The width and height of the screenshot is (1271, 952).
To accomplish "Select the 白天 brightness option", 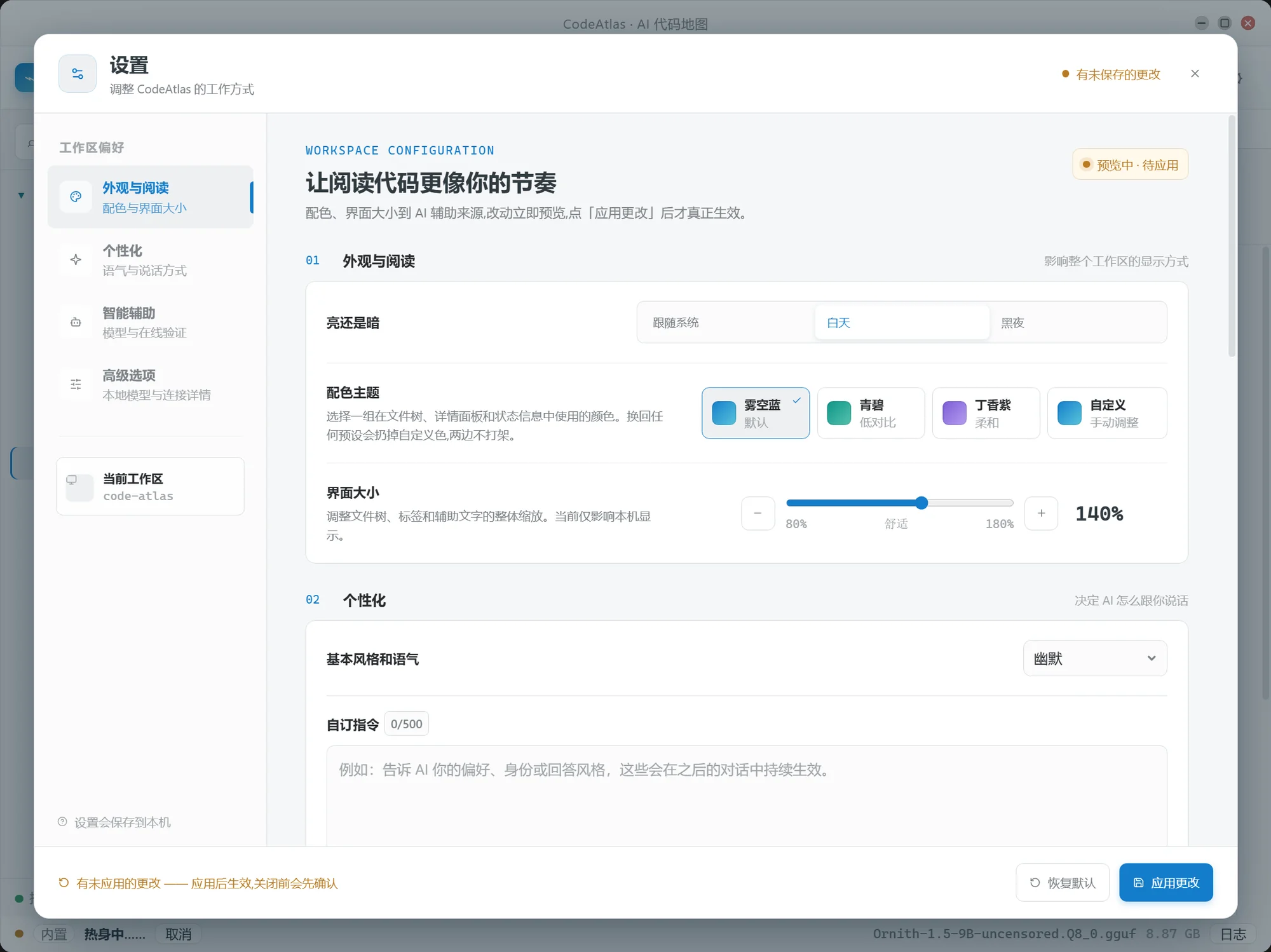I will tap(902, 322).
